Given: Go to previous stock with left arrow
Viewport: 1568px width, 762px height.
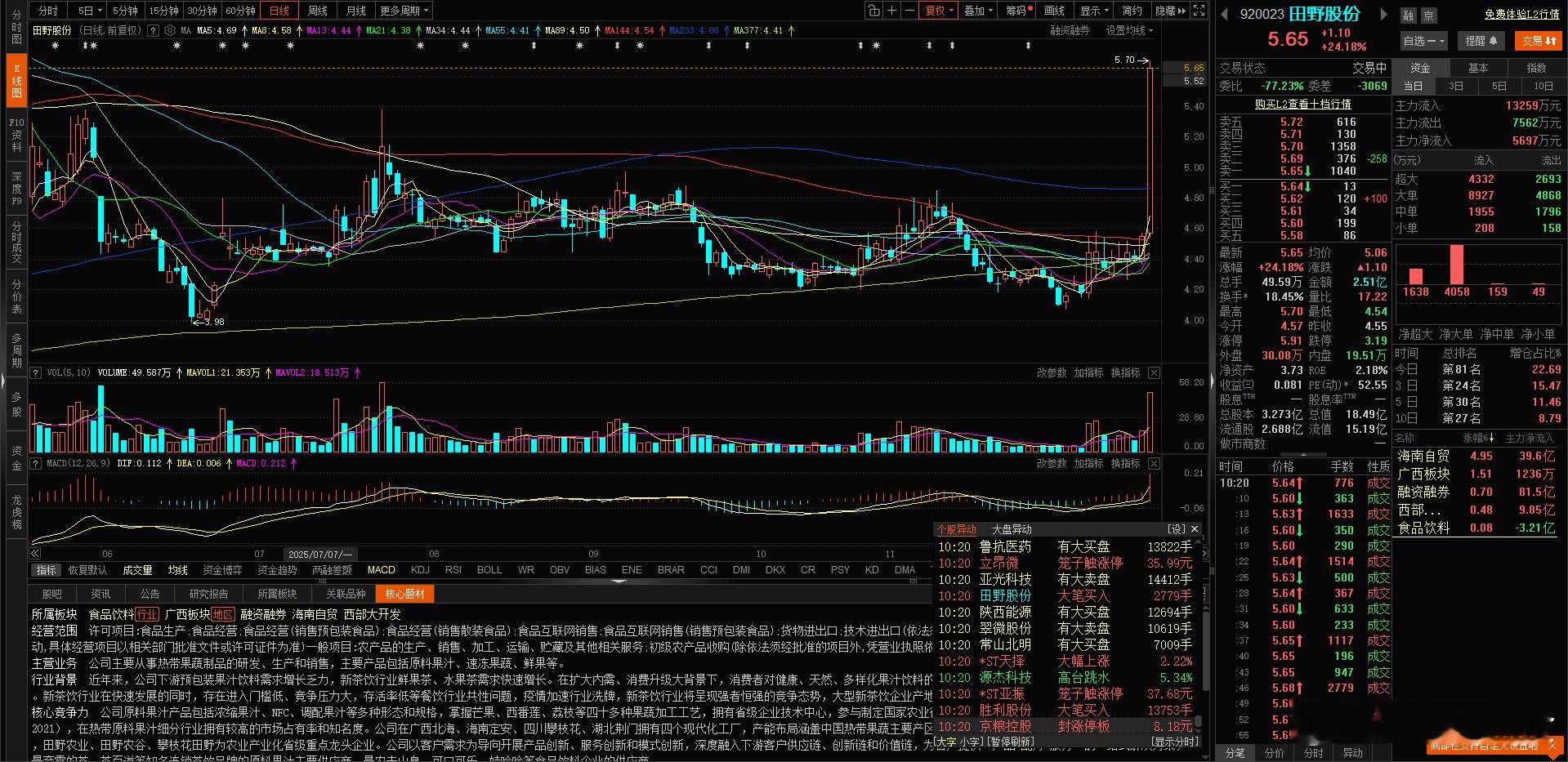Looking at the screenshot, I should [x=1225, y=14].
